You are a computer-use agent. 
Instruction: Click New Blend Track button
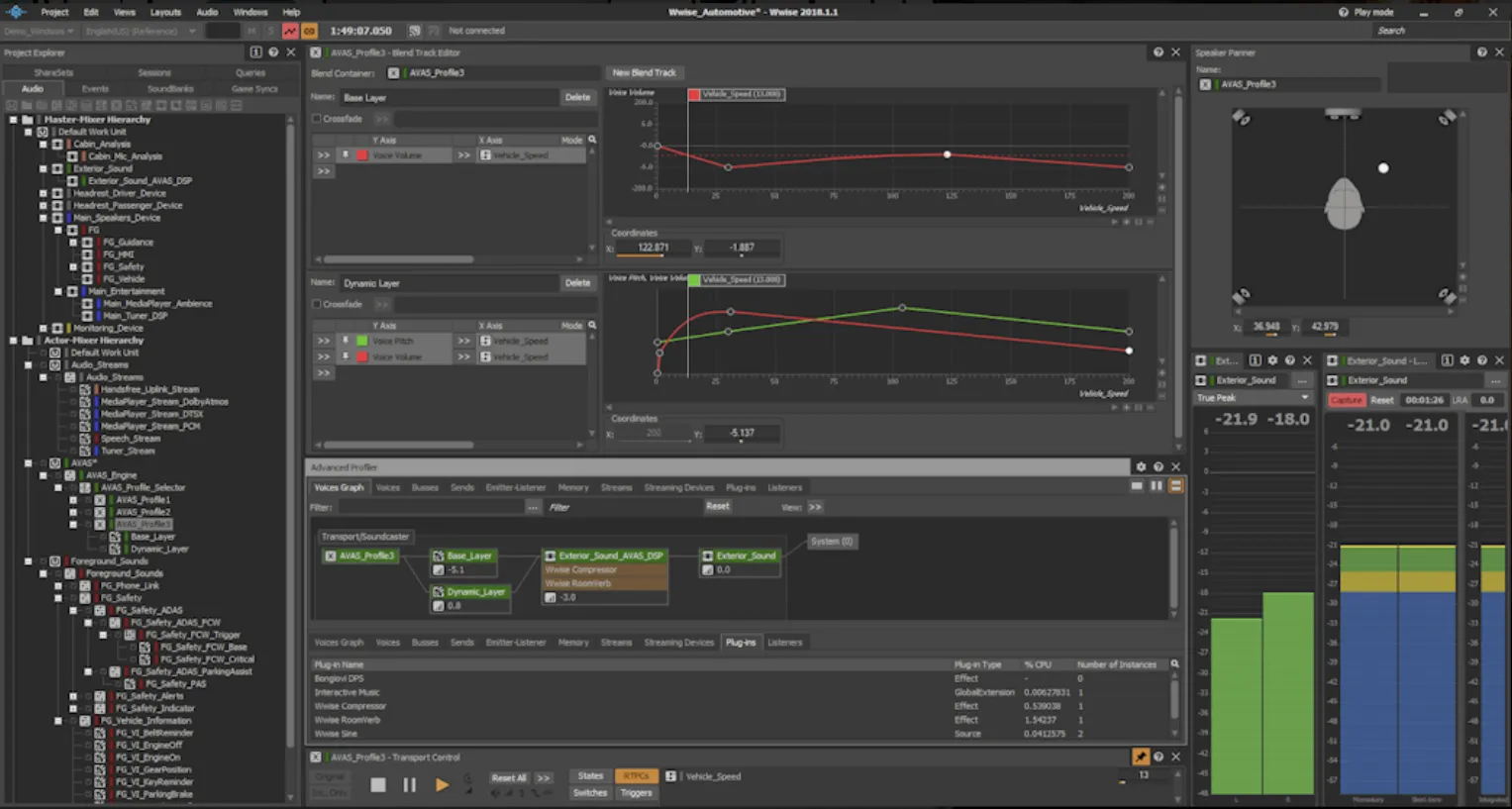(x=644, y=73)
